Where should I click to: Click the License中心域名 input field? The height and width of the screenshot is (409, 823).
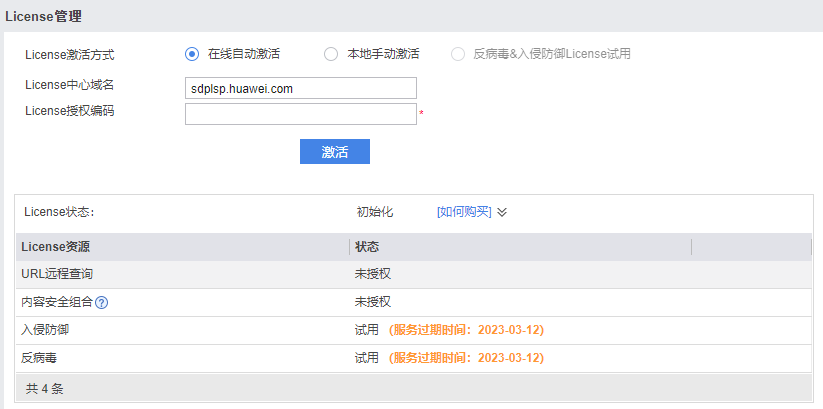coord(300,89)
